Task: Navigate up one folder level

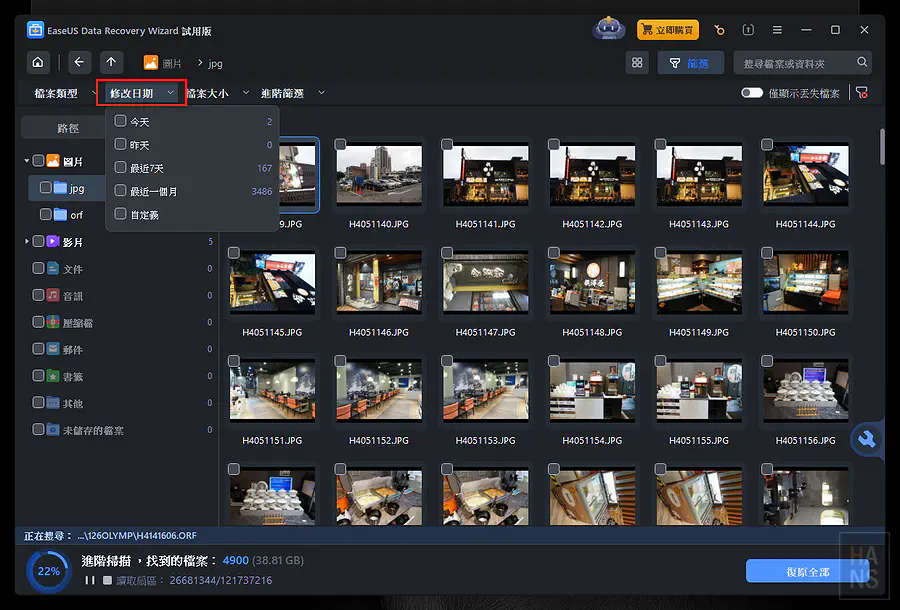Action: pos(111,63)
